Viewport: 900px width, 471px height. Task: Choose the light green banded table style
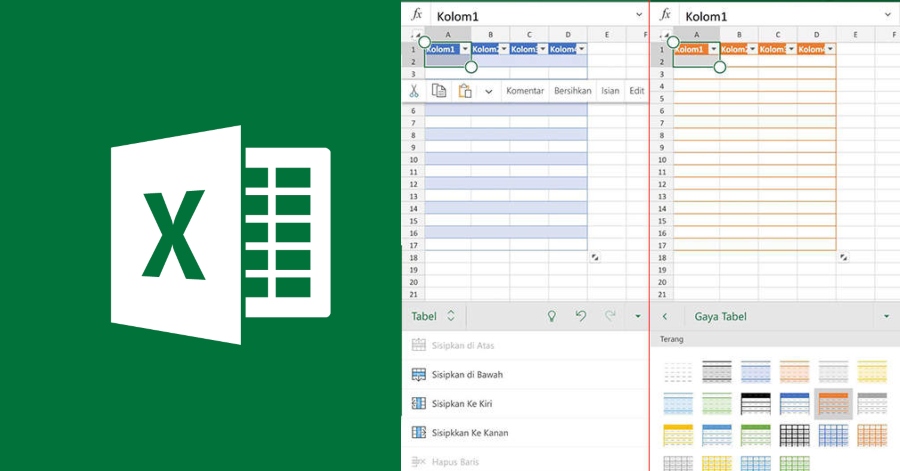pos(717,403)
